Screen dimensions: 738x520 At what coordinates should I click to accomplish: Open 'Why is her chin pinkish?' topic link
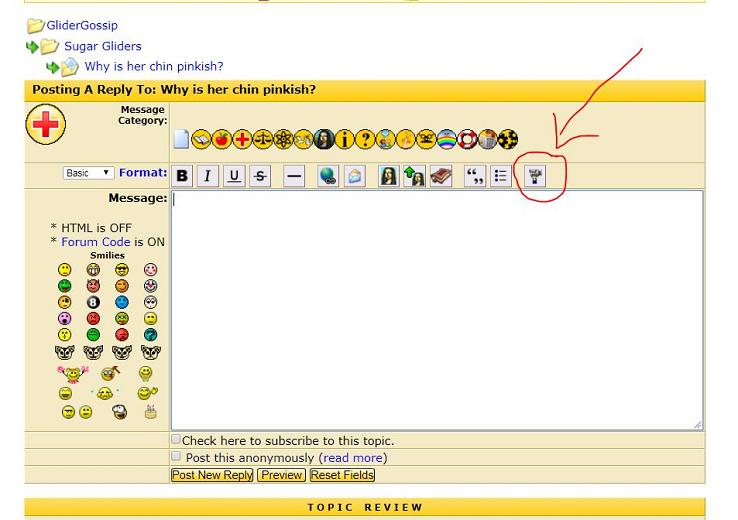point(154,66)
